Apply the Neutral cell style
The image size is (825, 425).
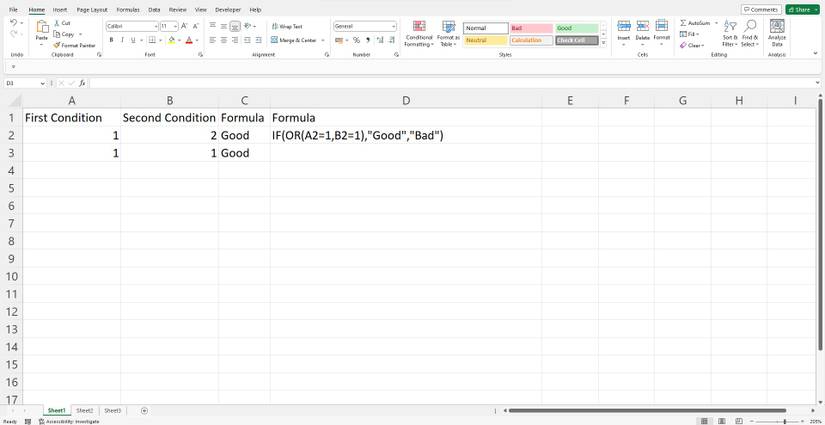pos(486,41)
